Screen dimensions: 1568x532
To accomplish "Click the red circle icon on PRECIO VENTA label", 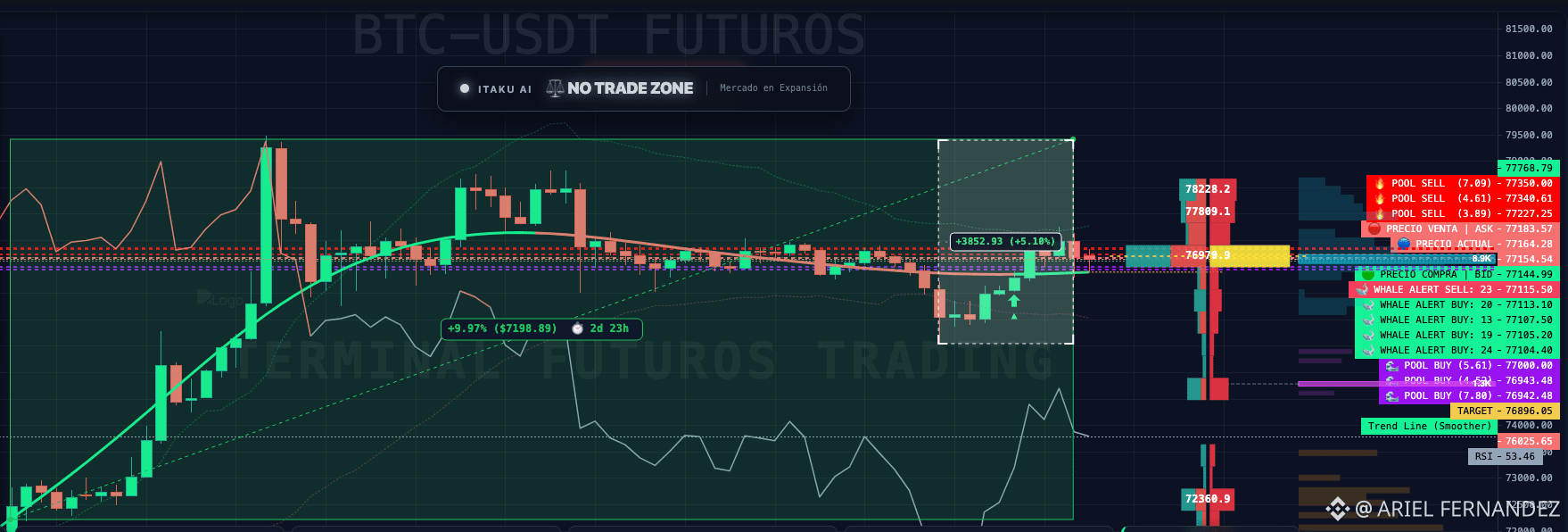I will click(x=1374, y=229).
